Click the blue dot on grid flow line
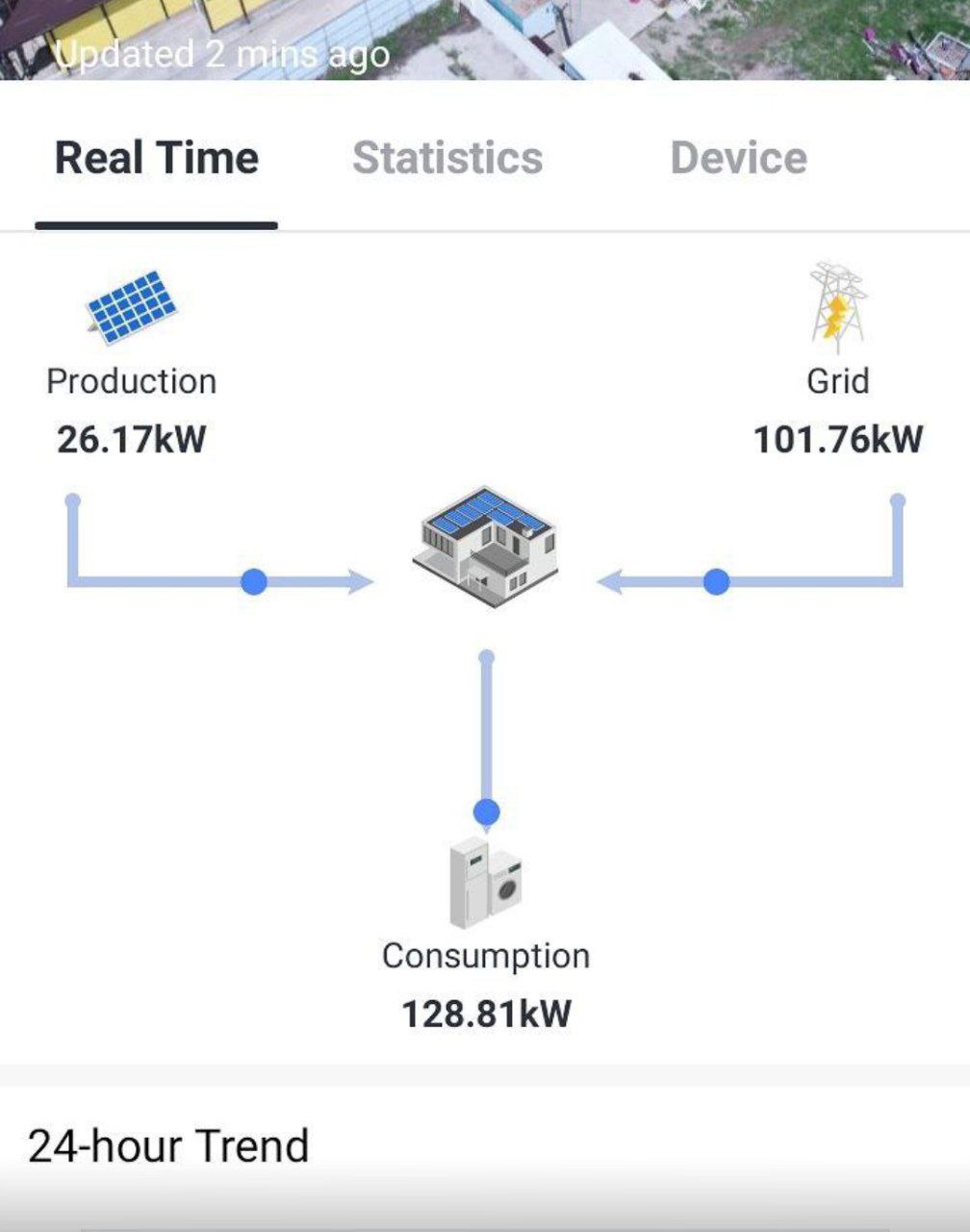 click(x=716, y=581)
